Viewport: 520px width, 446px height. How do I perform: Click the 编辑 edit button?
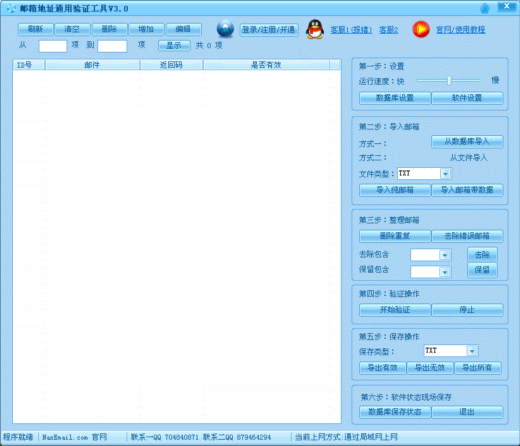click(183, 29)
